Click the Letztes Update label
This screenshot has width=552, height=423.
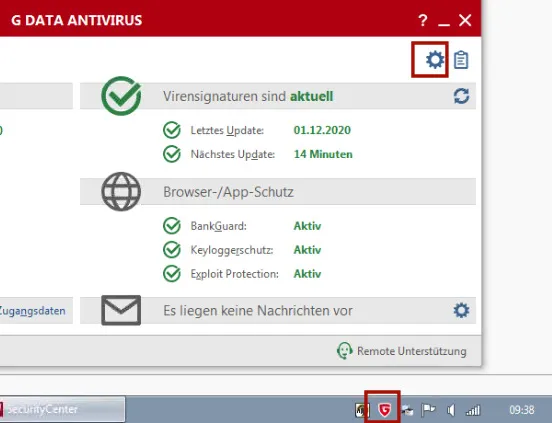(227, 131)
